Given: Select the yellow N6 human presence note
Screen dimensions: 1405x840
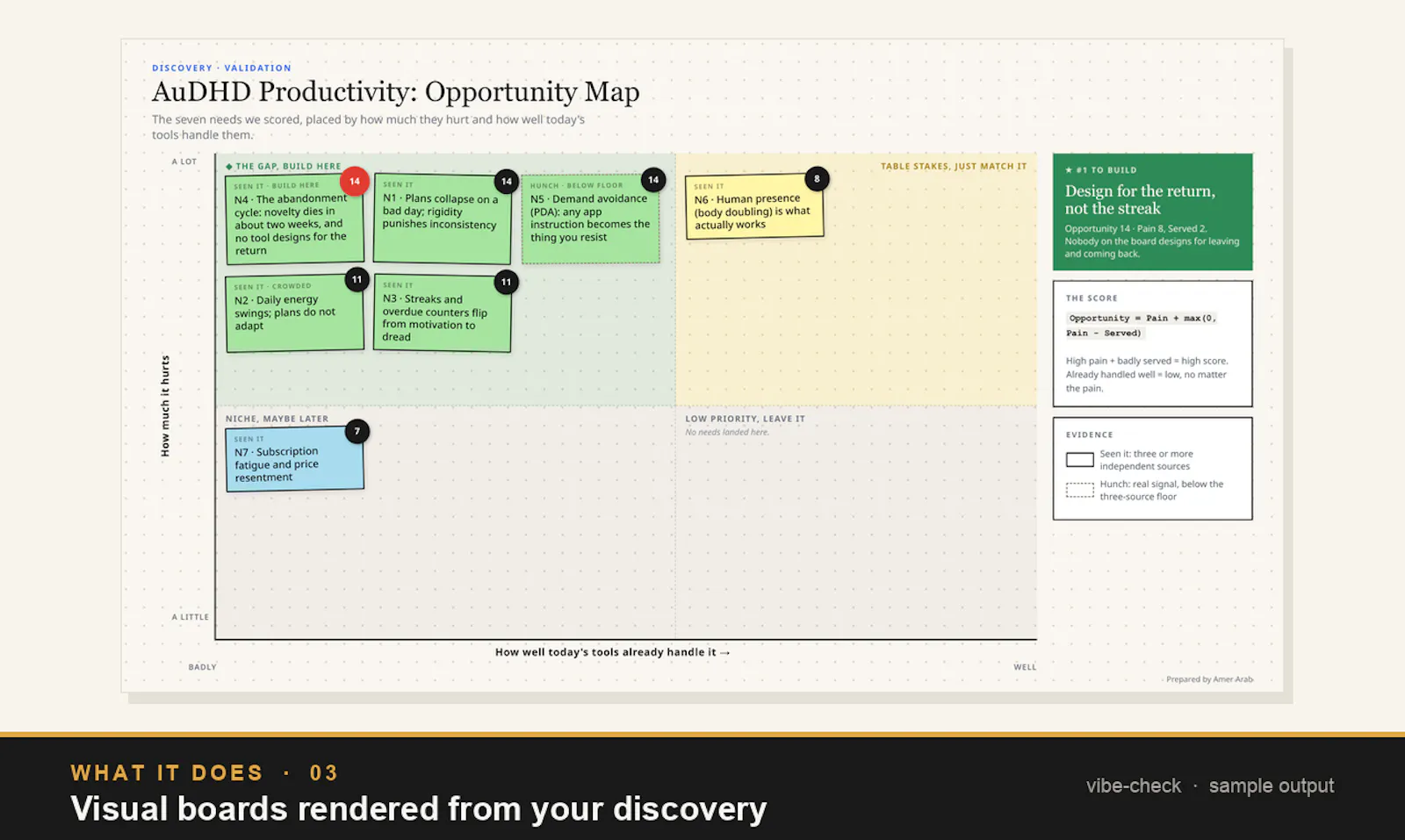Looking at the screenshot, I should (754, 207).
